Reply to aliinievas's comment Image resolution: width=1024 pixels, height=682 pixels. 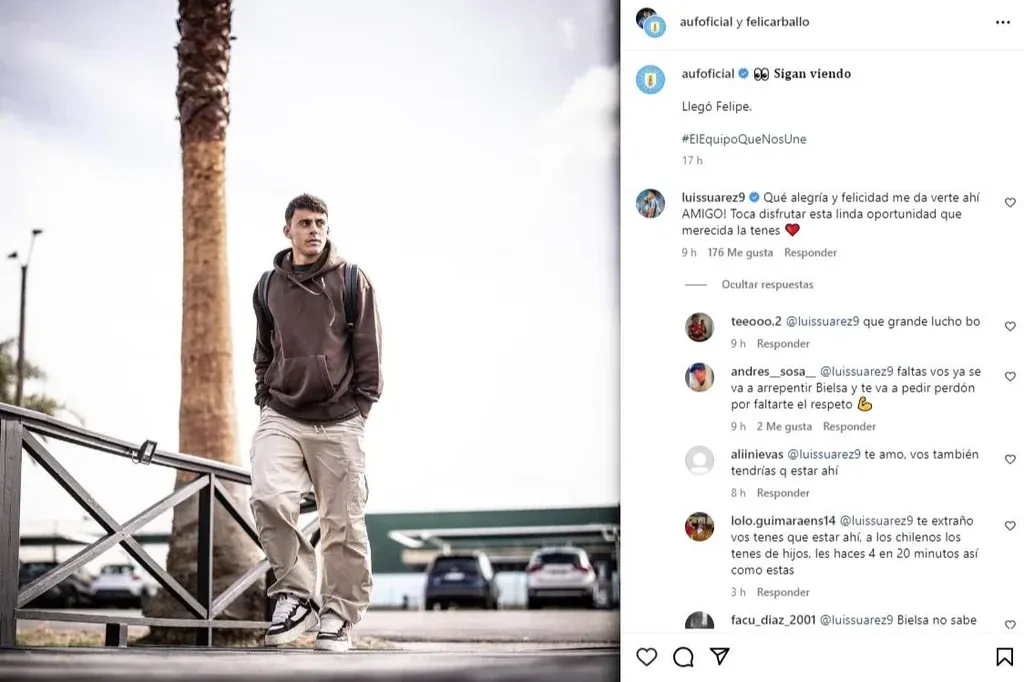tap(783, 493)
